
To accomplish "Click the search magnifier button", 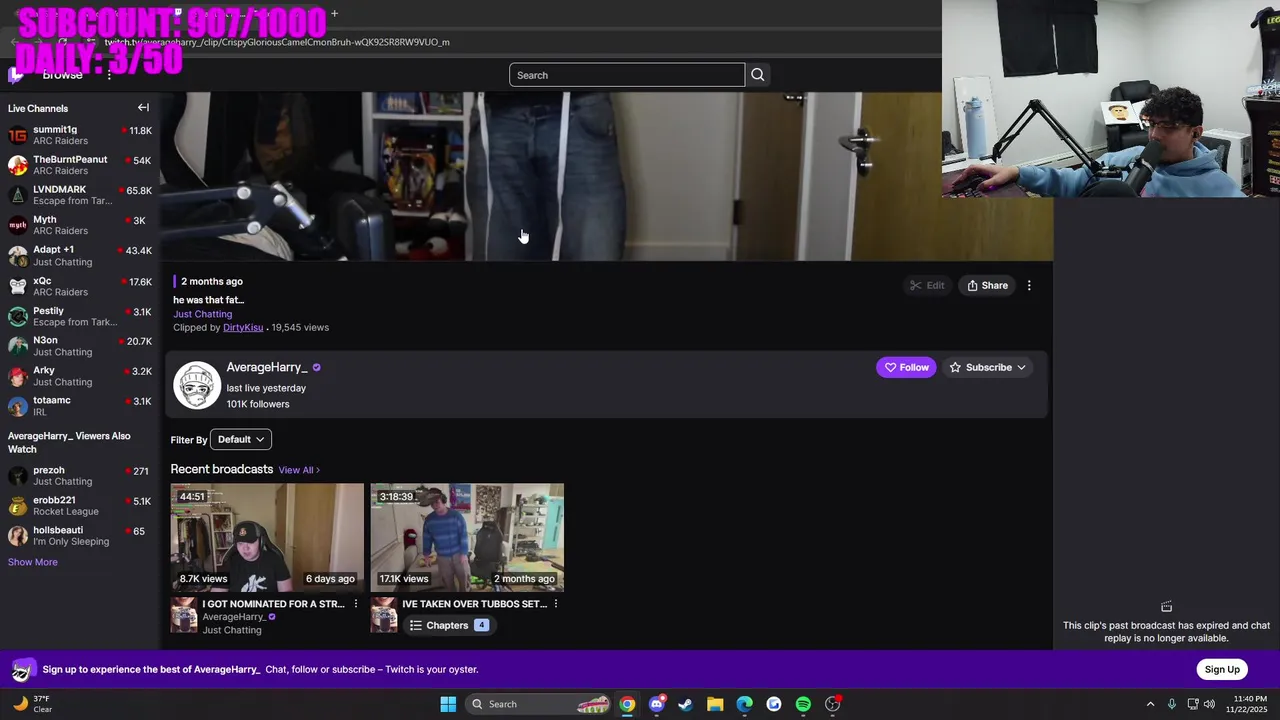I will coord(758,75).
